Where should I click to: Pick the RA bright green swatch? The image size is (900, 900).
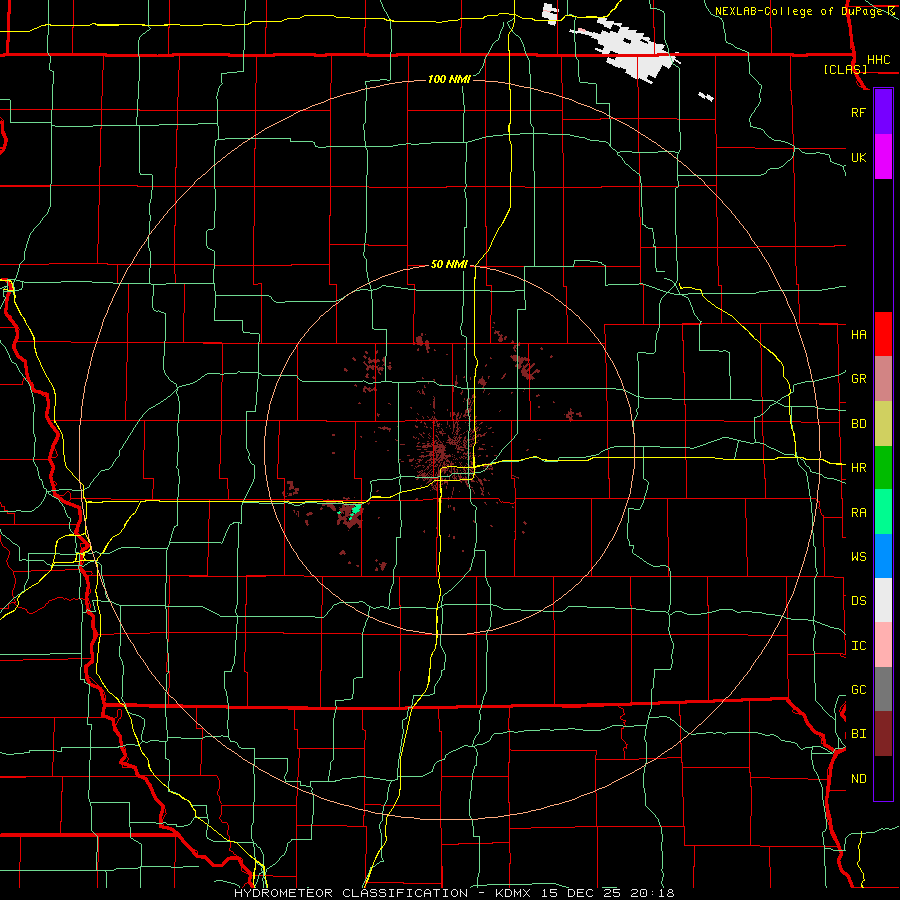[883, 512]
